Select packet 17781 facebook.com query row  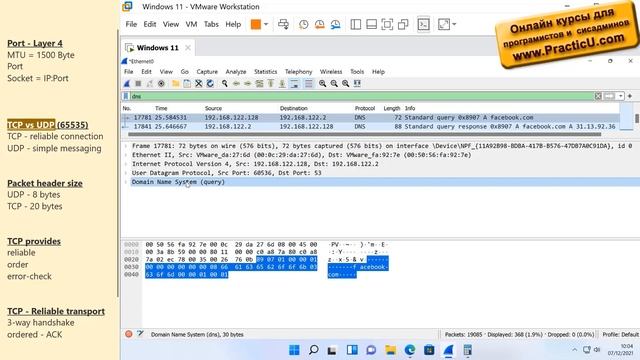(x=371, y=118)
